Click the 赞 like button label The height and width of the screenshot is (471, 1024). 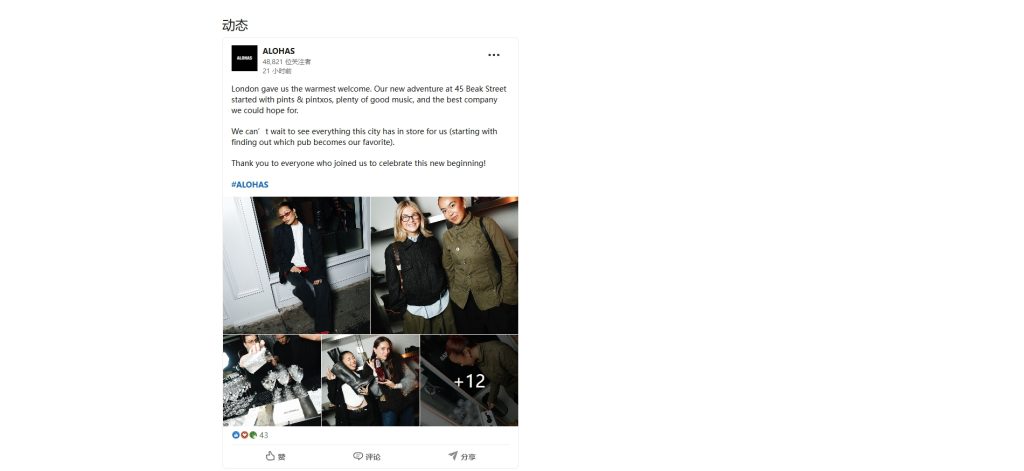[x=281, y=457]
